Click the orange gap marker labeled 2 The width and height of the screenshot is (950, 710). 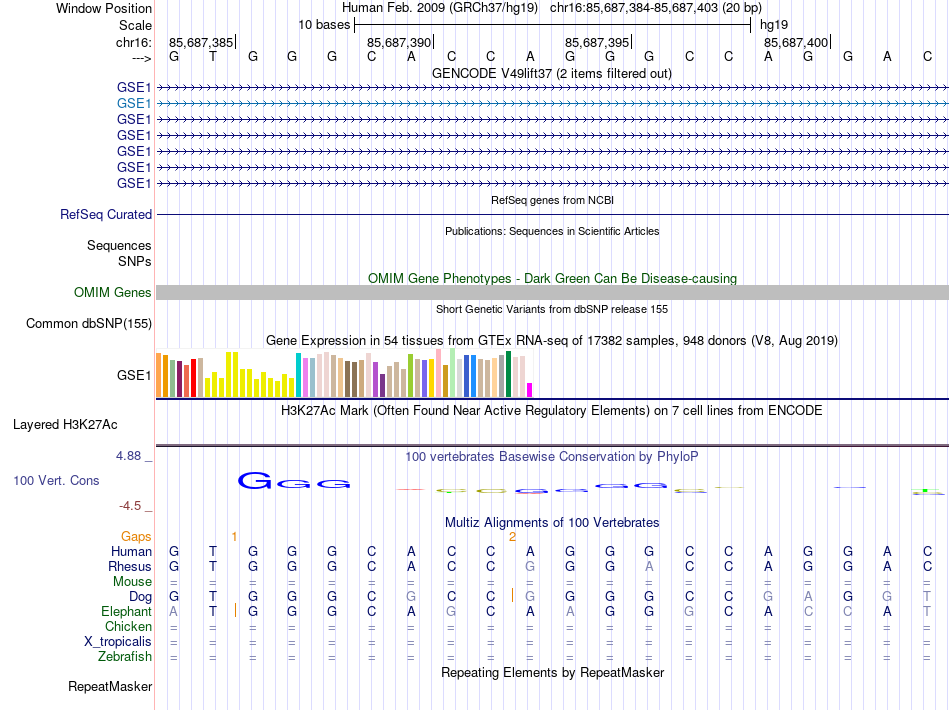512,537
